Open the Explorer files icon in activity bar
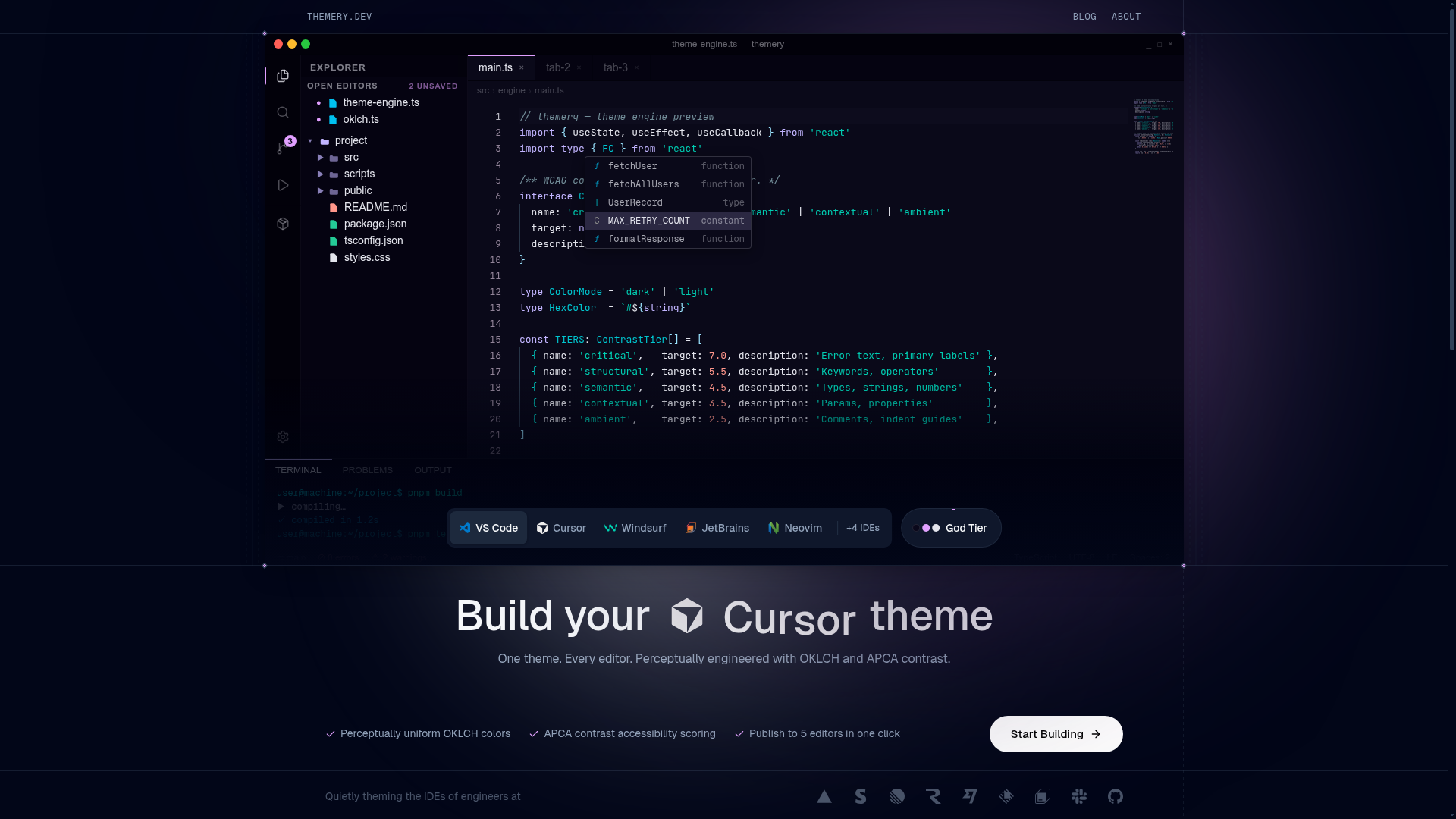This screenshot has width=1456, height=819. point(283,76)
